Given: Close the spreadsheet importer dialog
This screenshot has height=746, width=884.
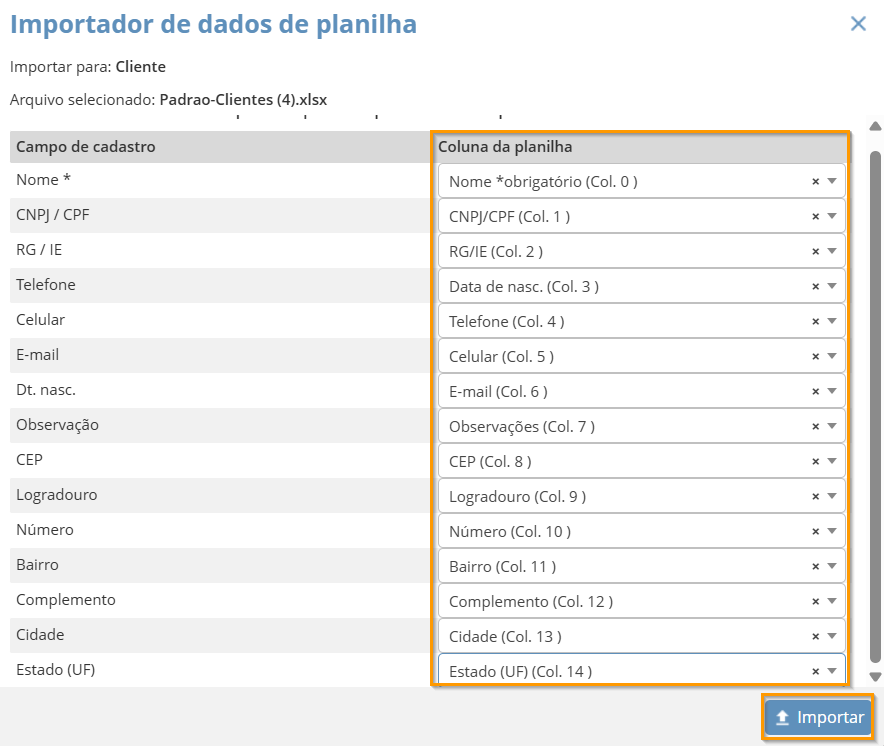Looking at the screenshot, I should (858, 24).
